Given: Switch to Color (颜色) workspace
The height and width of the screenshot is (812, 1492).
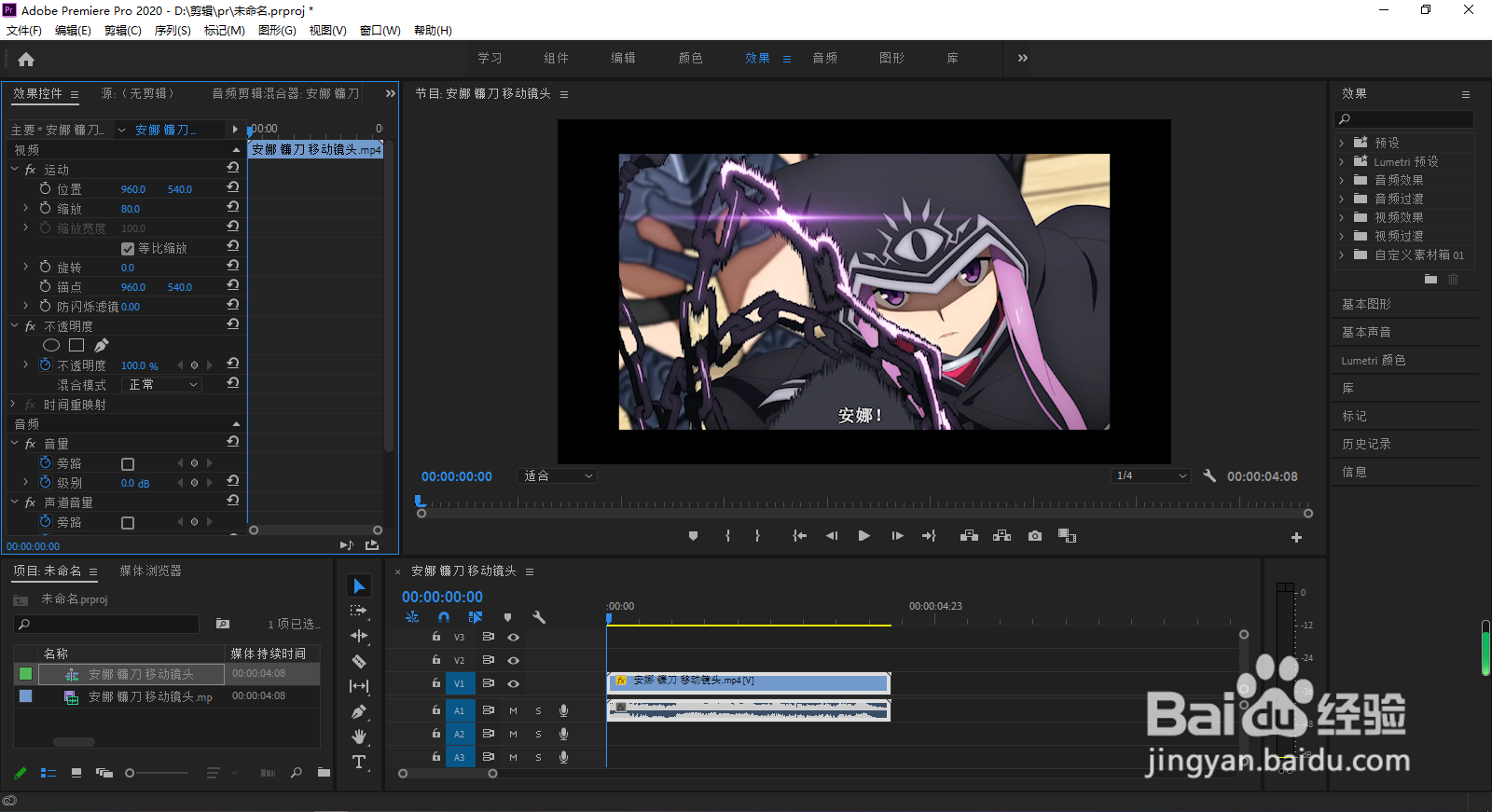Looking at the screenshot, I should pos(691,58).
